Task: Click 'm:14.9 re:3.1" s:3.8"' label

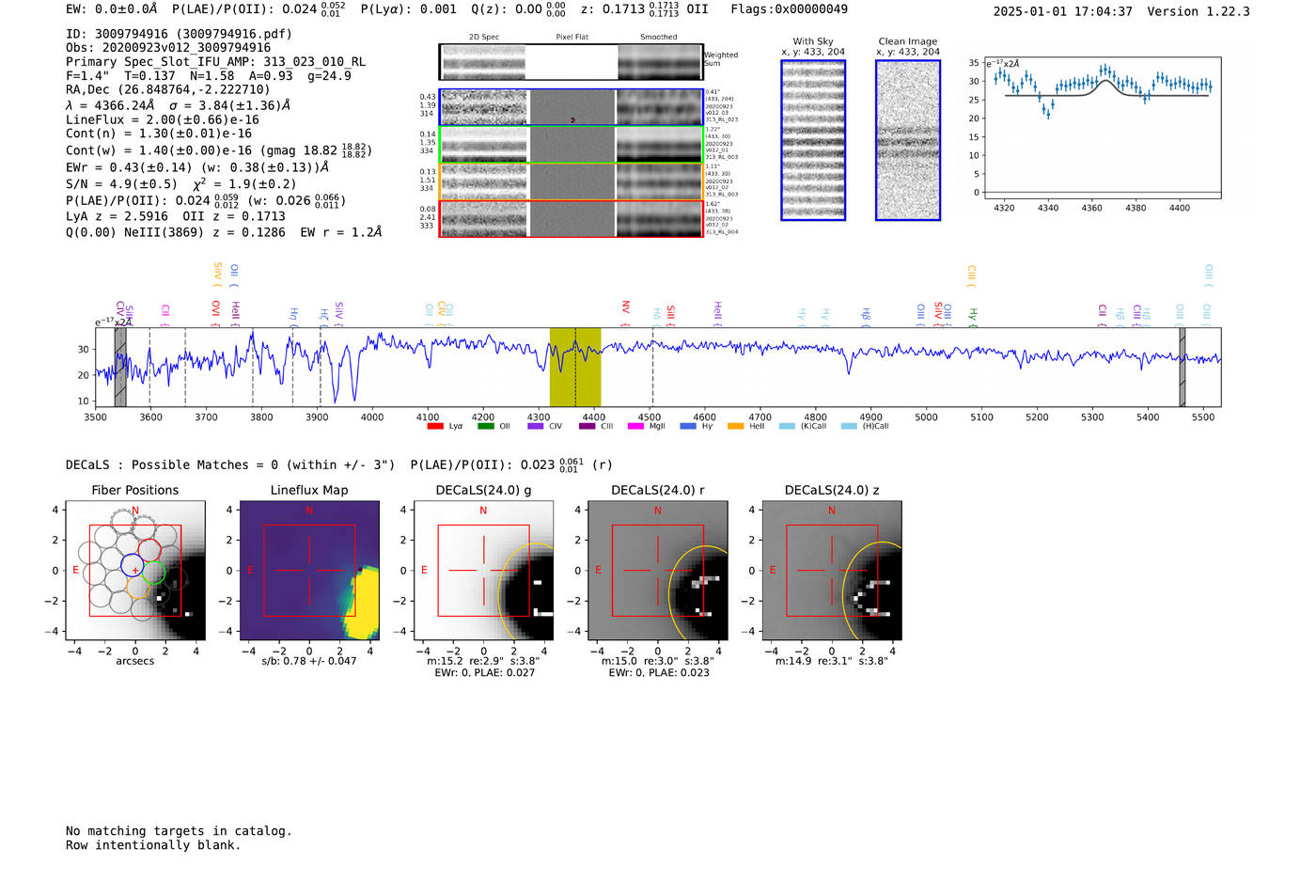Action: click(831, 661)
